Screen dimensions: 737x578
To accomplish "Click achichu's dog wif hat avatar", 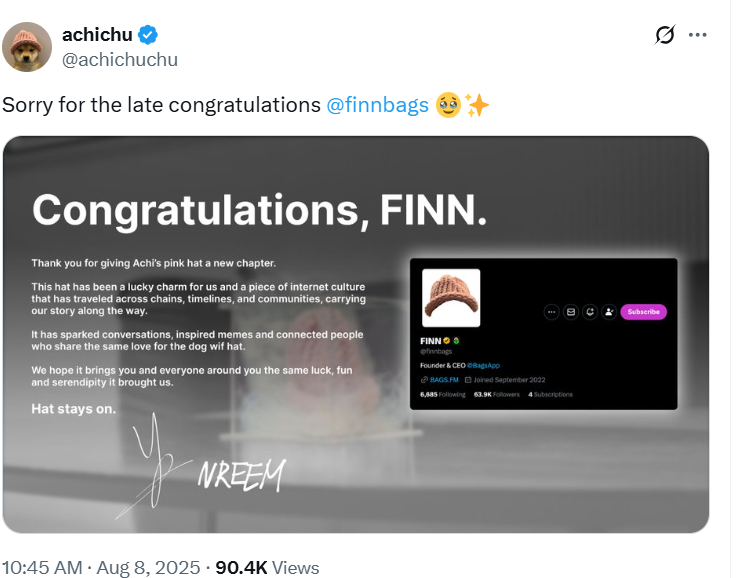I will coord(27,47).
